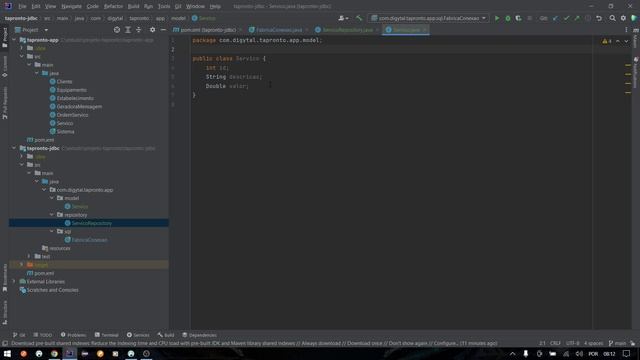Collapse the model package folder
Viewport: 640px width, 360px height.
click(x=52, y=198)
